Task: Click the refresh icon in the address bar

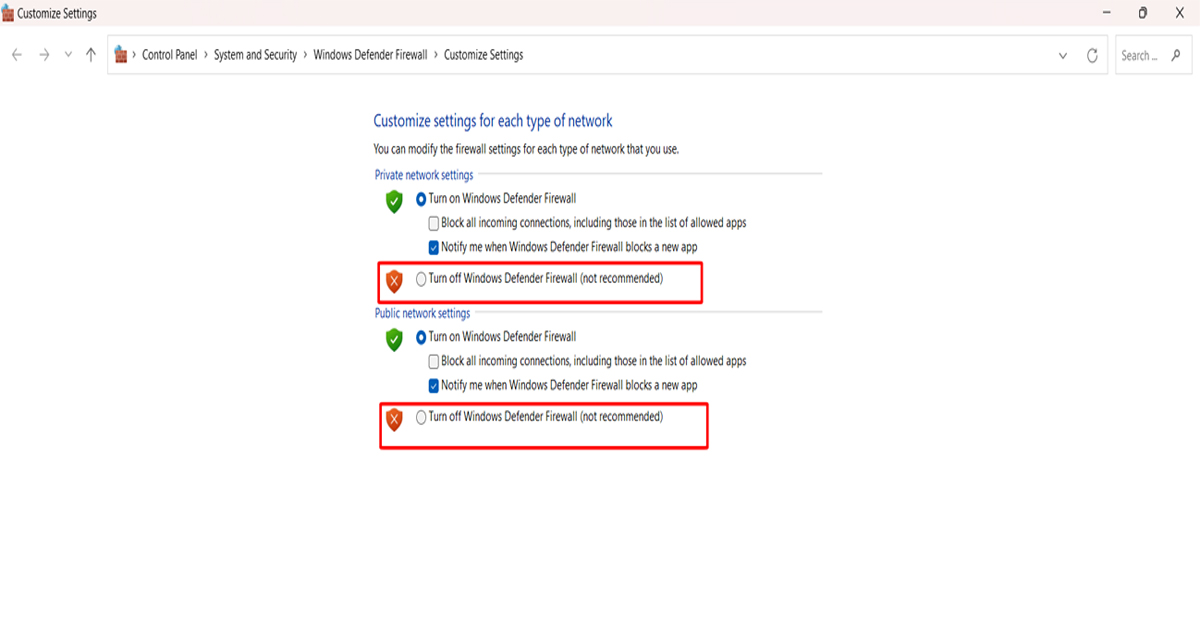Action: (1090, 55)
